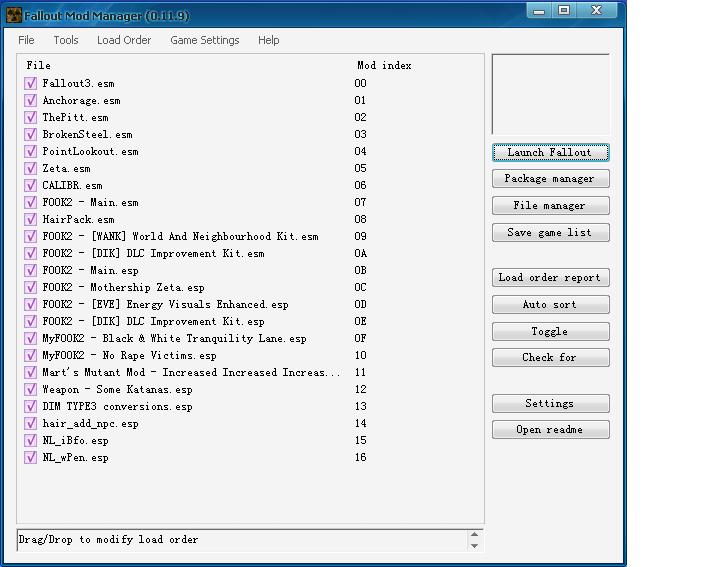This screenshot has width=720, height=567.
Task: Select the Fallout3.esm row text
Action: pyautogui.click(x=79, y=84)
